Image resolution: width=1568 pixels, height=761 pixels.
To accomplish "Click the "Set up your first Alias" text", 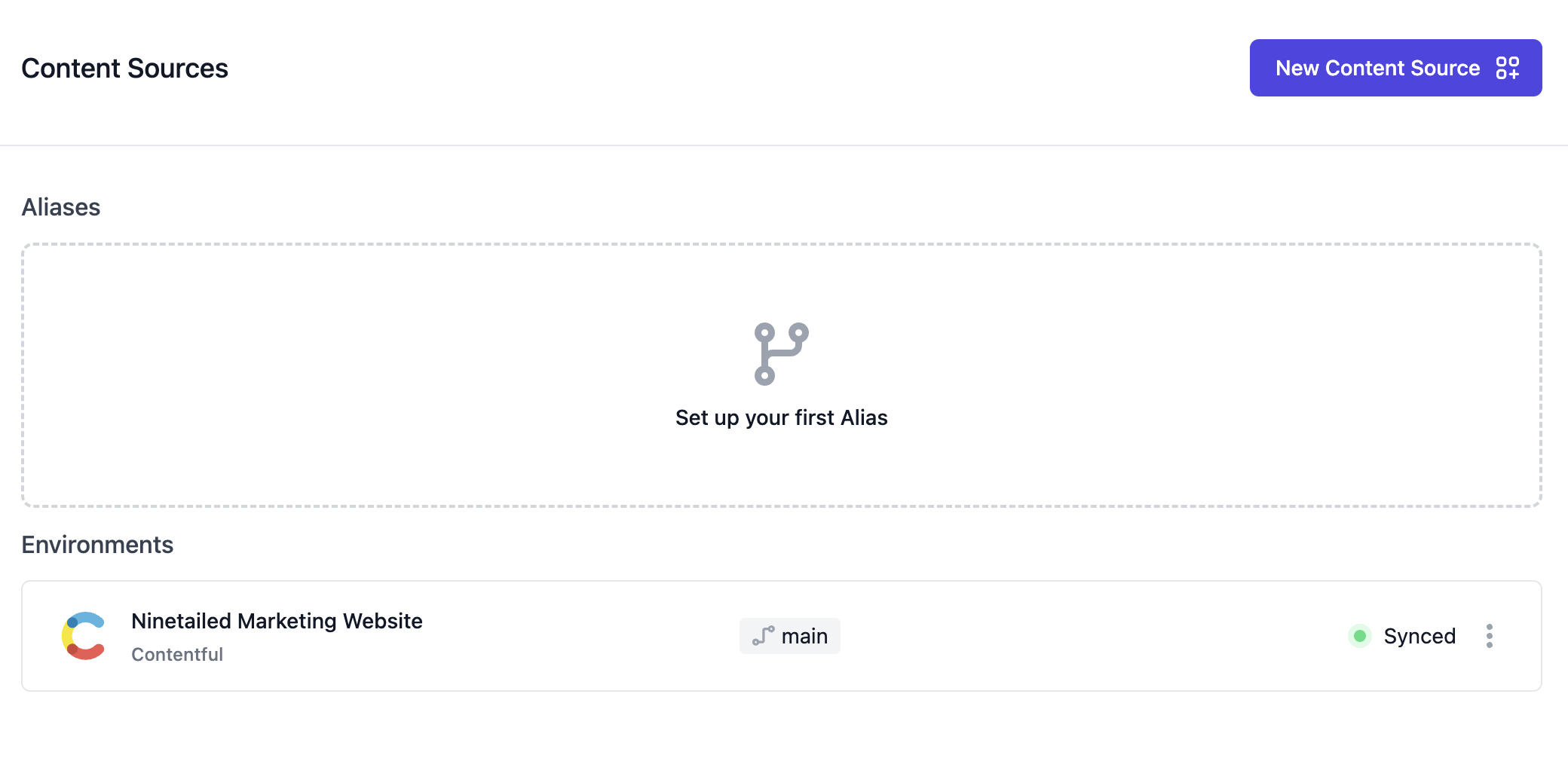I will coord(781,417).
